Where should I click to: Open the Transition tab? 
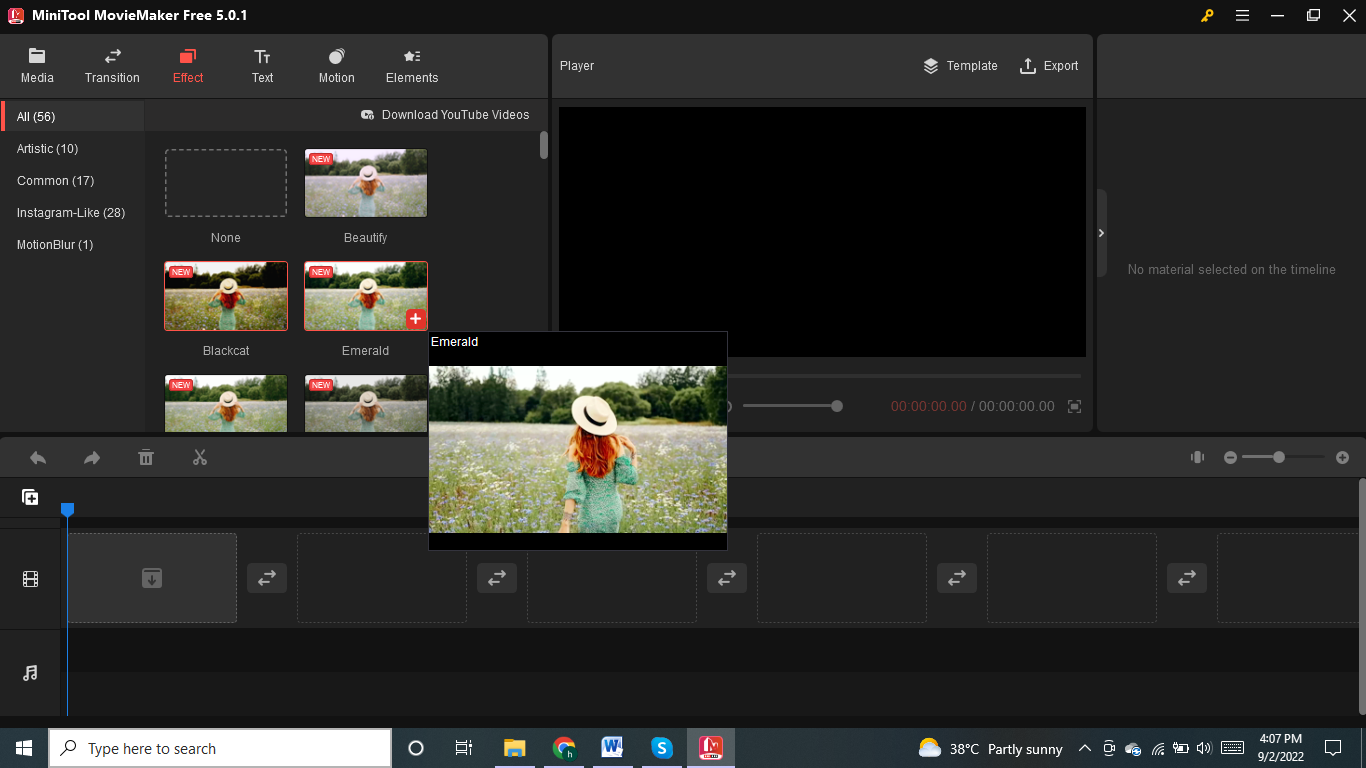pos(112,66)
